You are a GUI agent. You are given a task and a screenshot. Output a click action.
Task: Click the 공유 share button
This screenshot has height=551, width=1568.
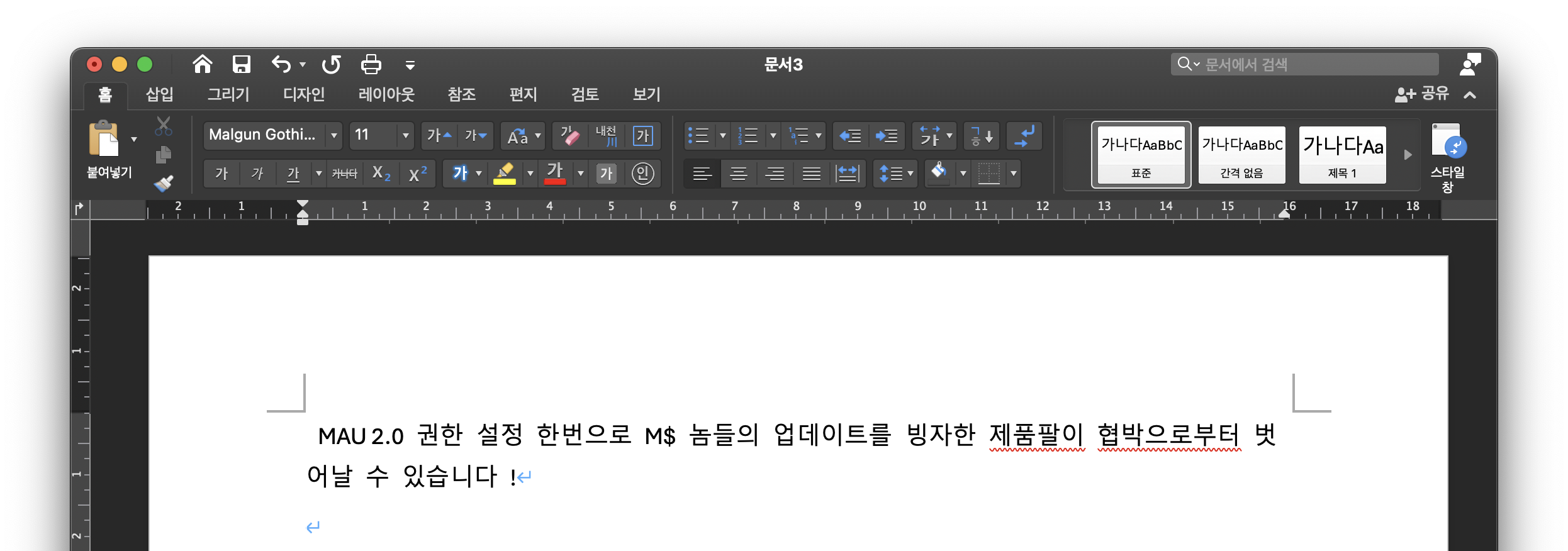coord(1422,94)
